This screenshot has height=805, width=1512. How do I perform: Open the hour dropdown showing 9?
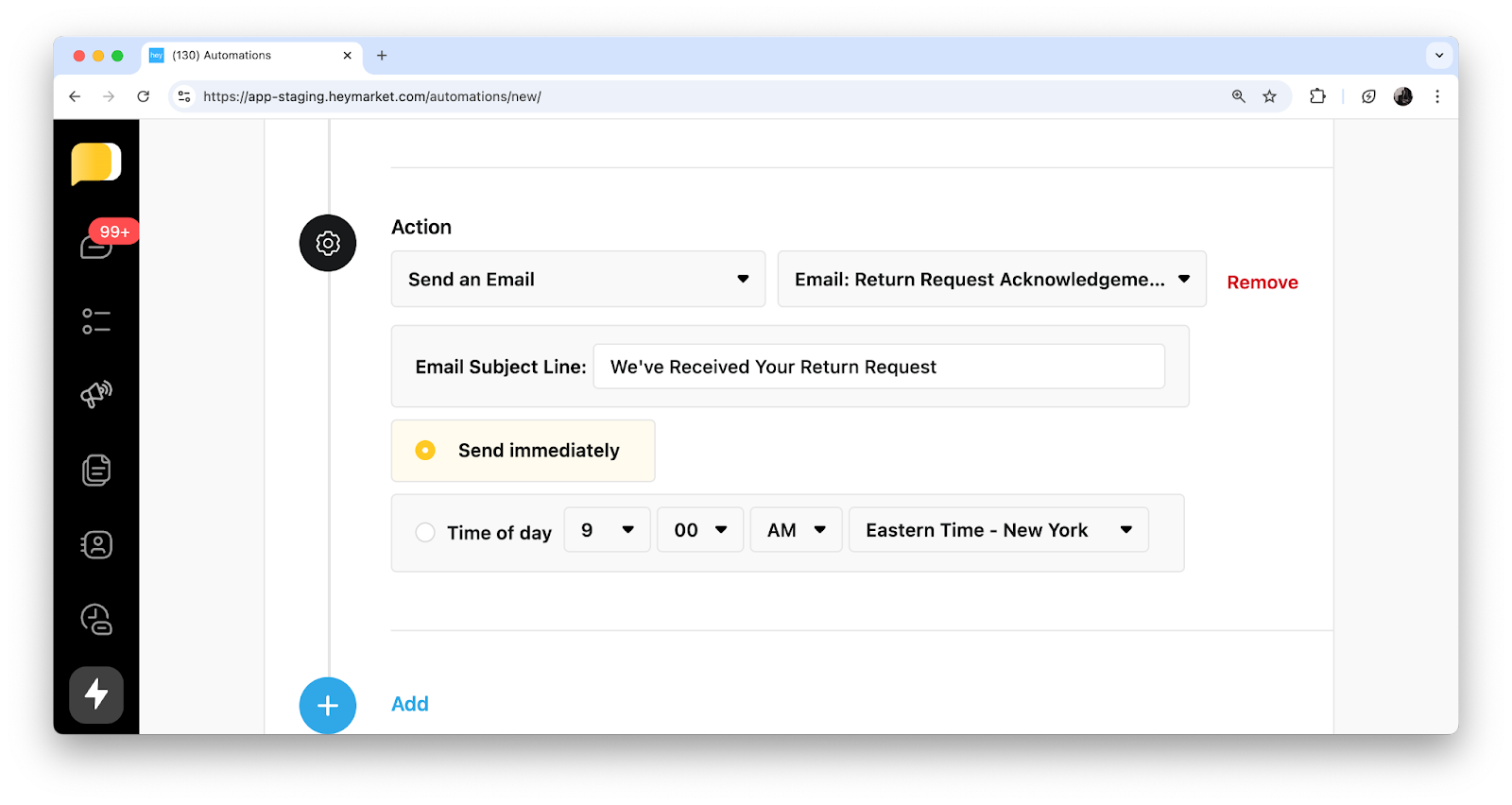[607, 530]
